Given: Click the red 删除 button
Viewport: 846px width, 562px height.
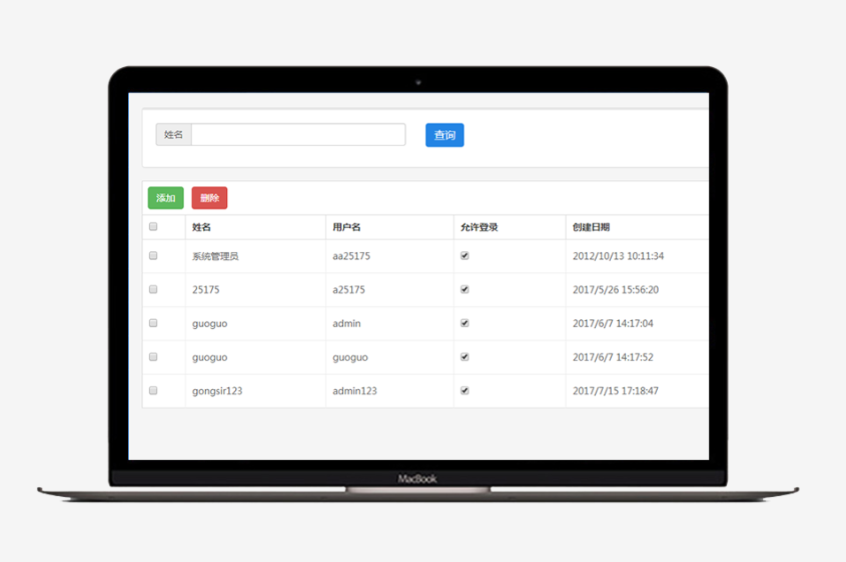Looking at the screenshot, I should click(209, 198).
